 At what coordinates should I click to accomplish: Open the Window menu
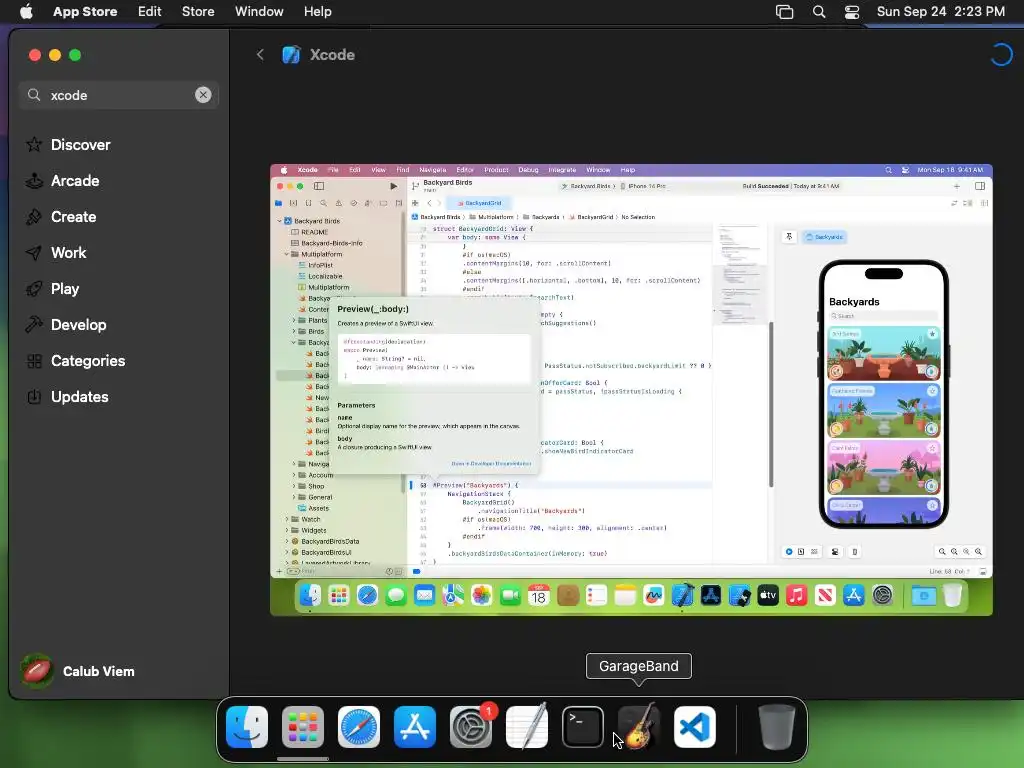pyautogui.click(x=259, y=12)
